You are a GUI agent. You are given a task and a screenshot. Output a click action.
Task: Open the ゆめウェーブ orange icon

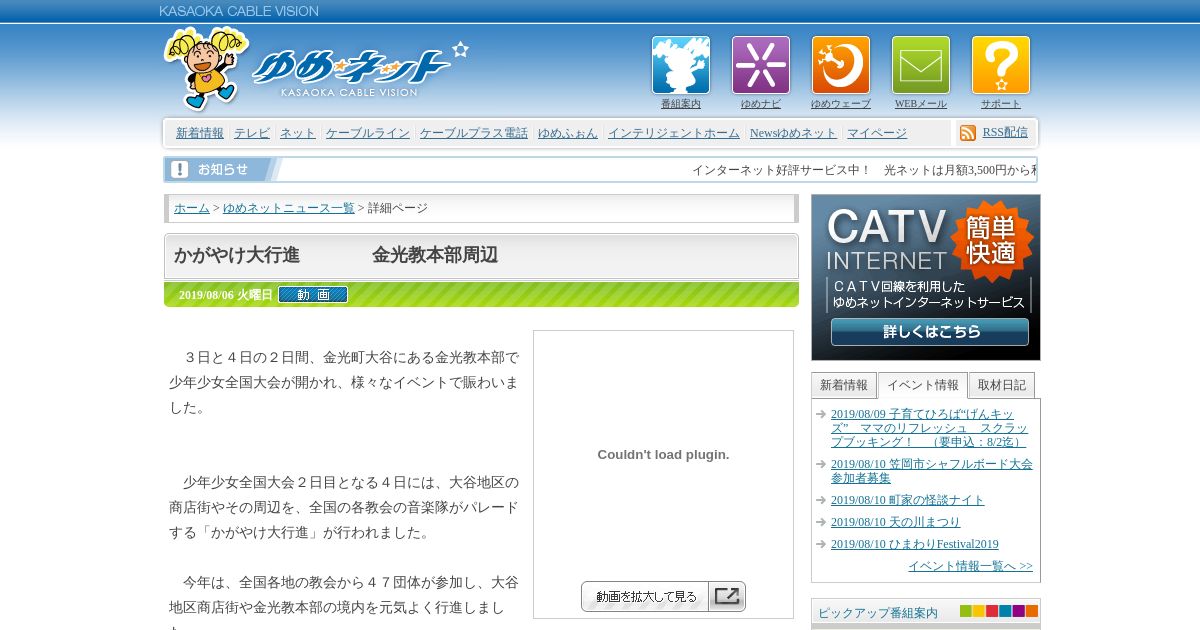(841, 65)
